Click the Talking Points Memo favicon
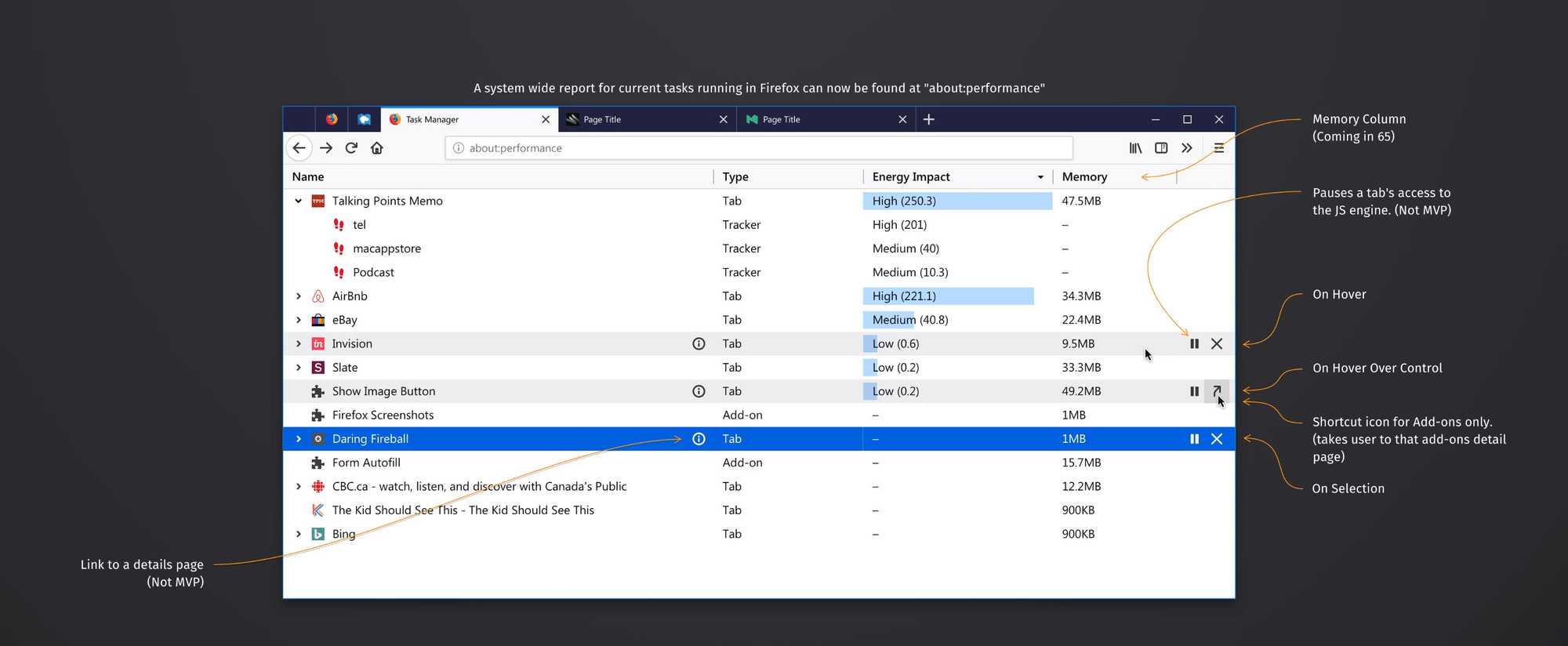This screenshot has width=1568, height=646. pyautogui.click(x=318, y=201)
